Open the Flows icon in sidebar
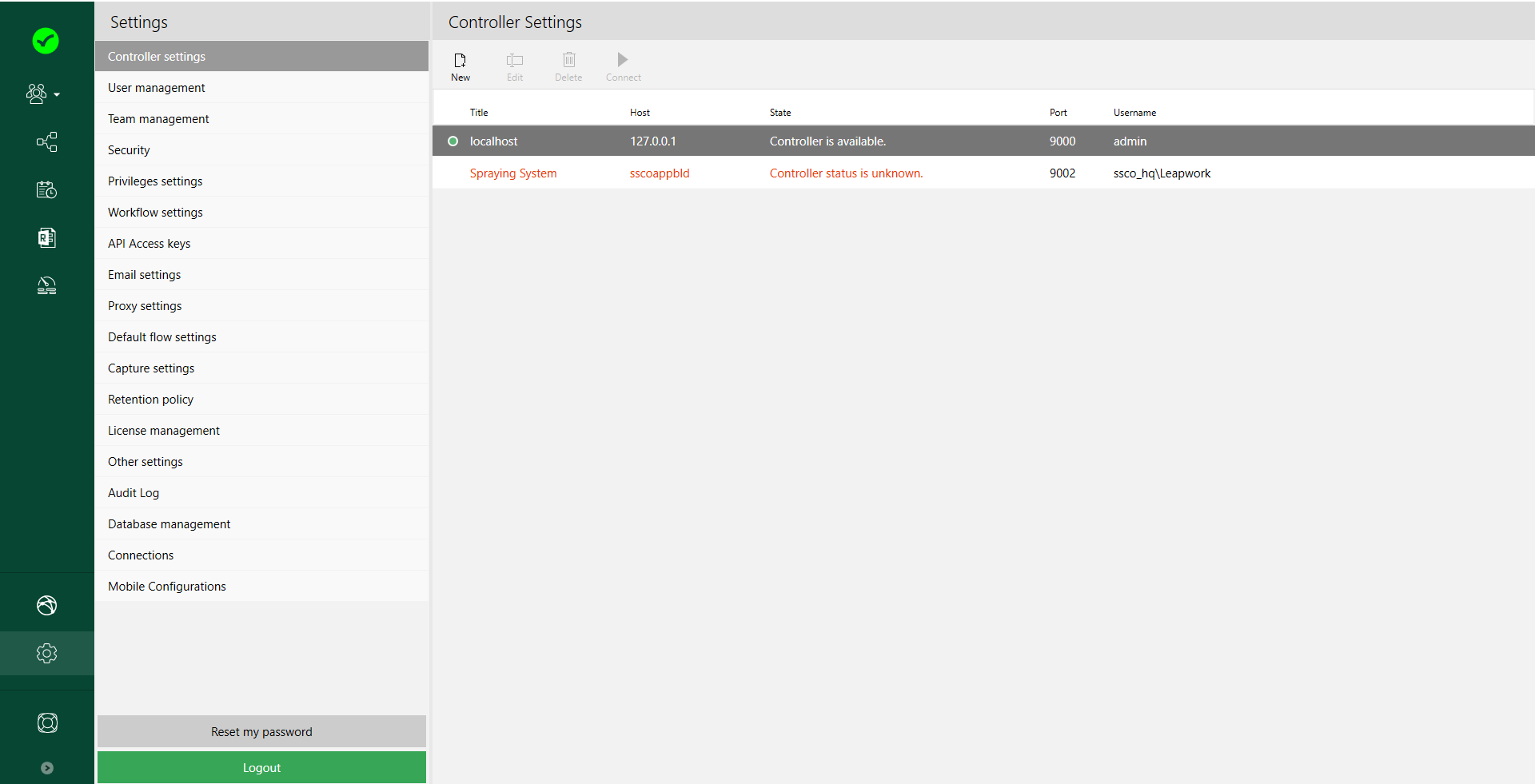This screenshot has height=784, width=1535. [46, 142]
